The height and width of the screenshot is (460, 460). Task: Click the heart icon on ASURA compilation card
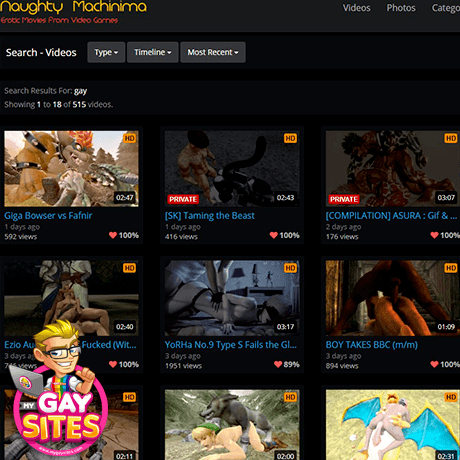click(x=434, y=235)
